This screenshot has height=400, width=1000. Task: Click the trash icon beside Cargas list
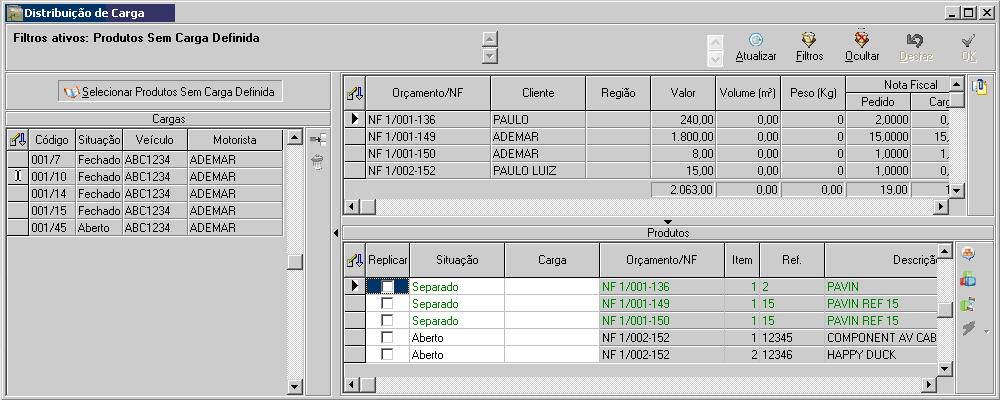click(318, 163)
